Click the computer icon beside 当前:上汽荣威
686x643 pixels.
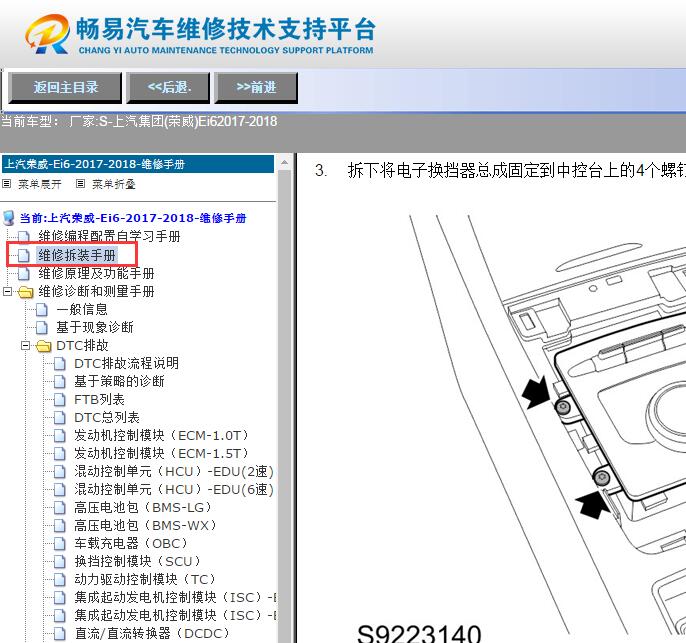[x=8, y=217]
